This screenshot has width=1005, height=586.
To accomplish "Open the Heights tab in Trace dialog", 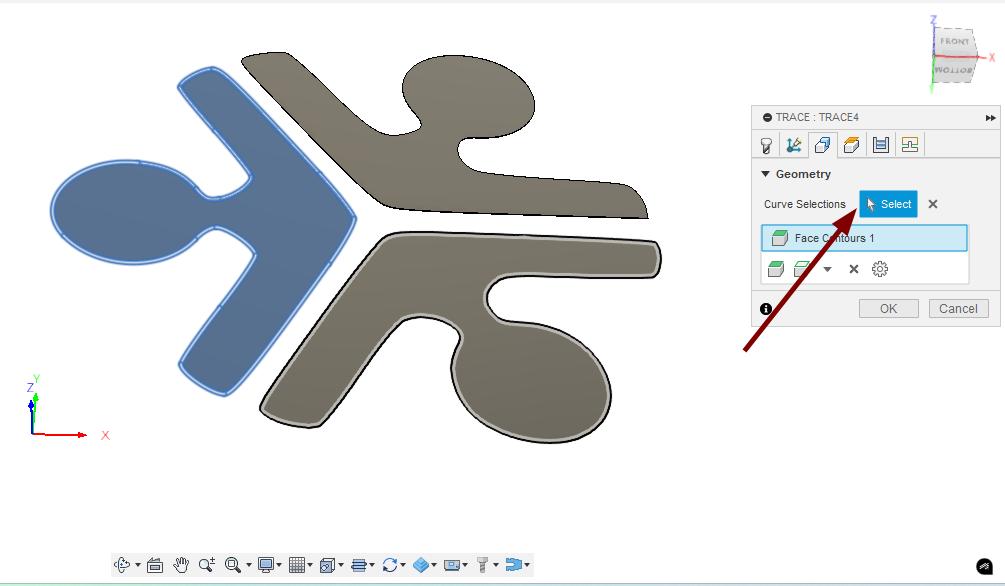I will [851, 145].
